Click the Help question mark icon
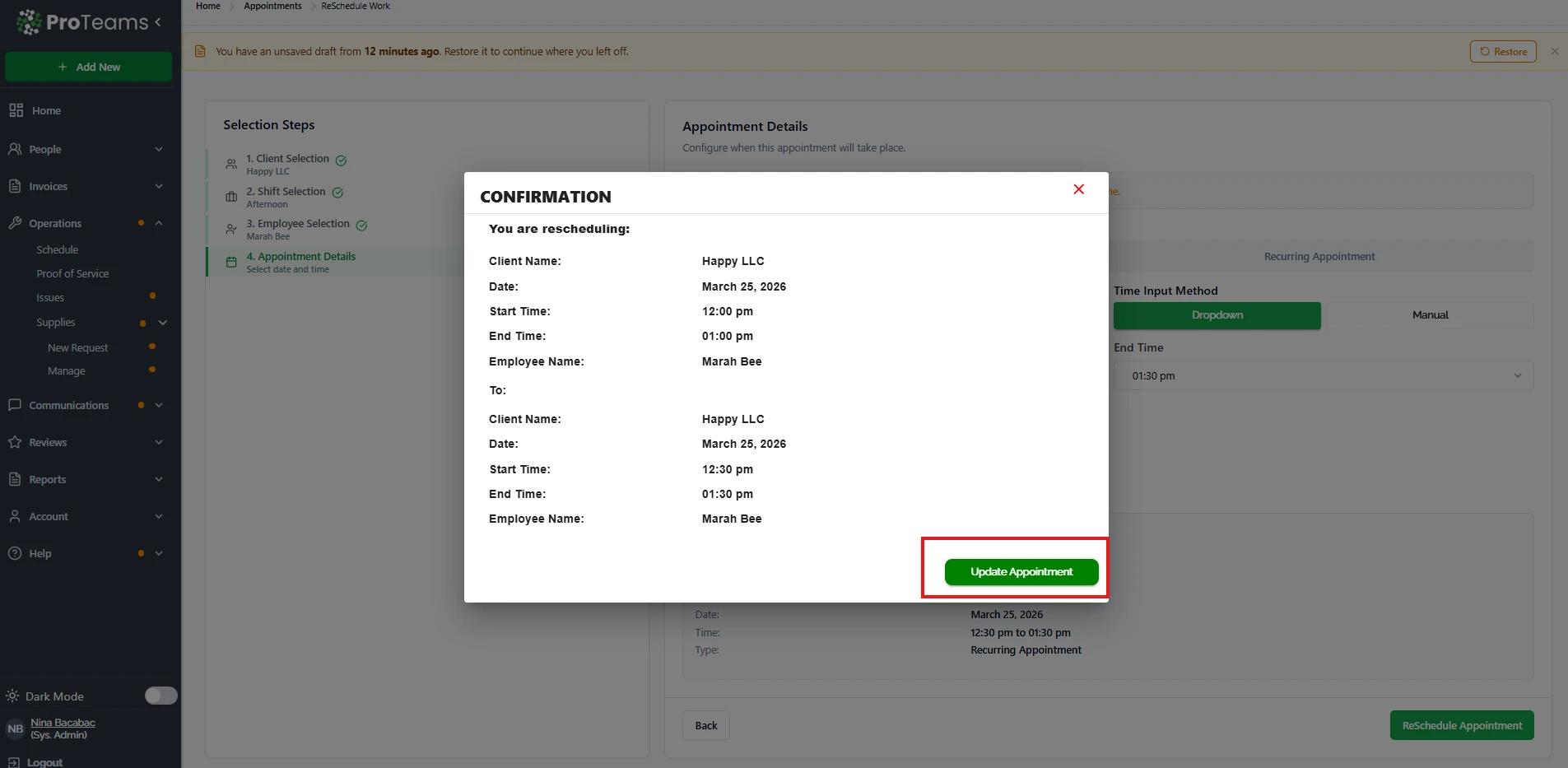 (x=15, y=553)
